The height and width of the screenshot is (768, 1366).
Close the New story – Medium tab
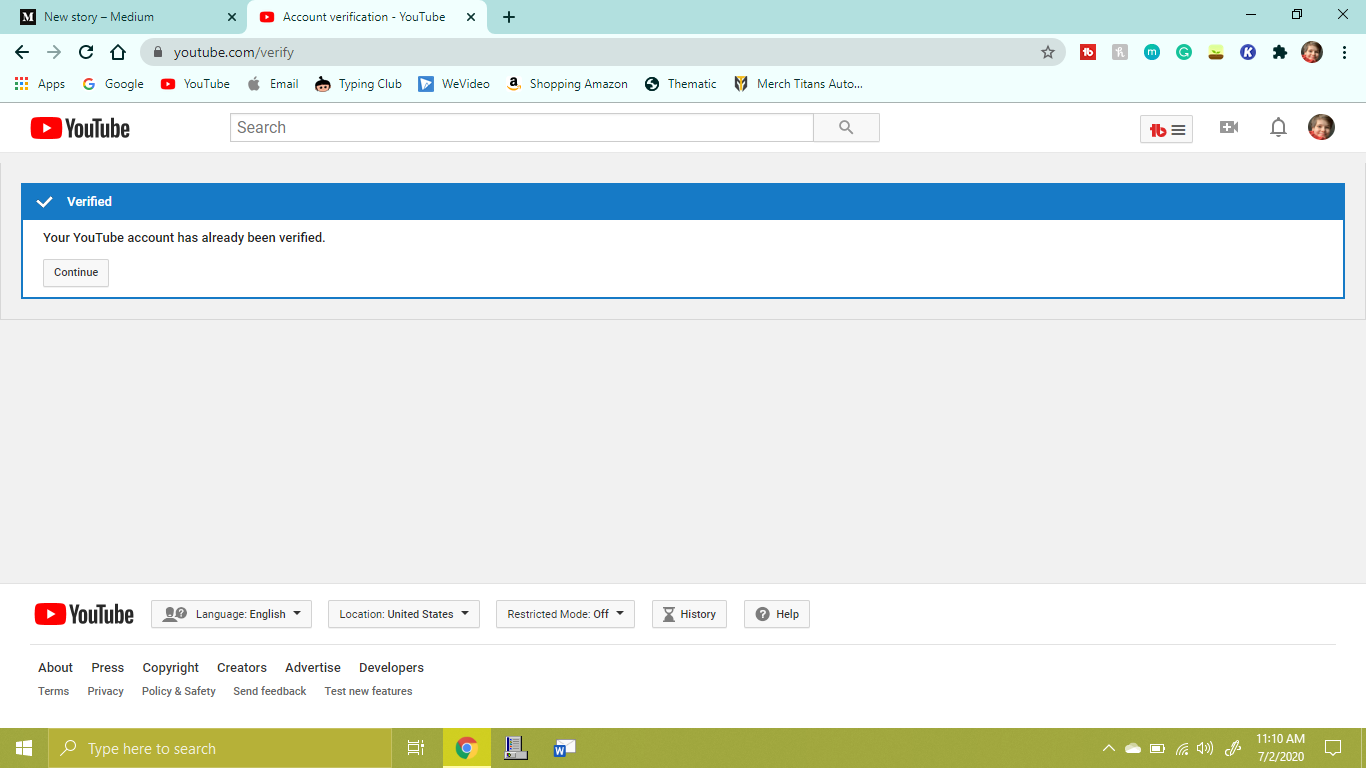click(232, 17)
